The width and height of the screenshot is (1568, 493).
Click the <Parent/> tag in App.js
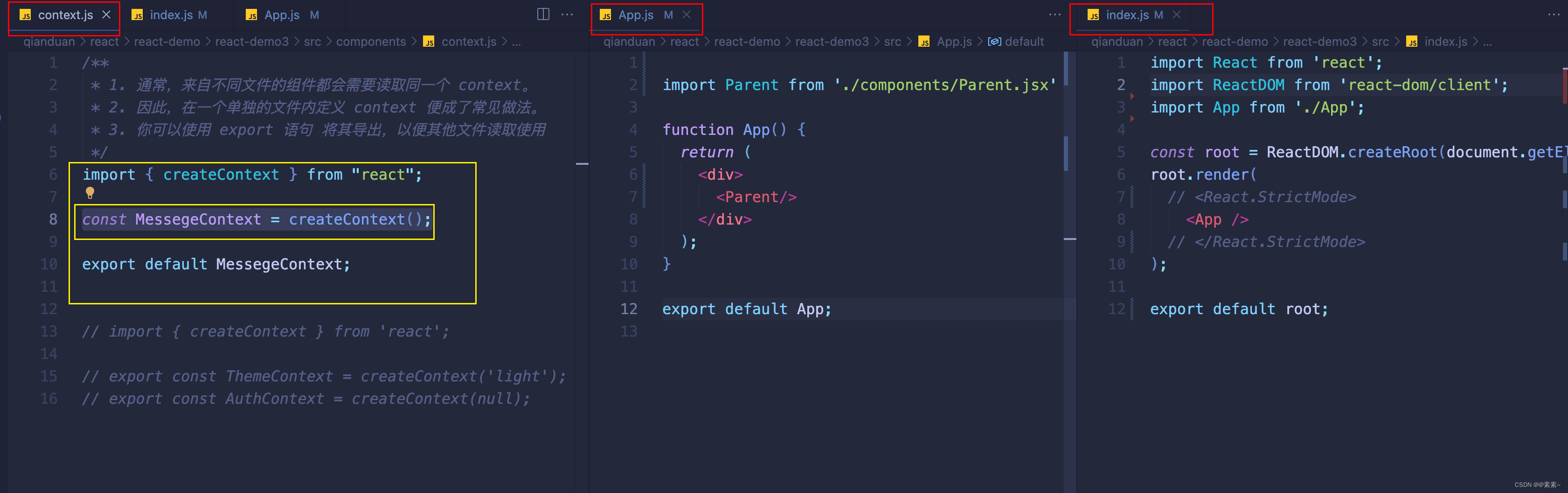tap(756, 197)
